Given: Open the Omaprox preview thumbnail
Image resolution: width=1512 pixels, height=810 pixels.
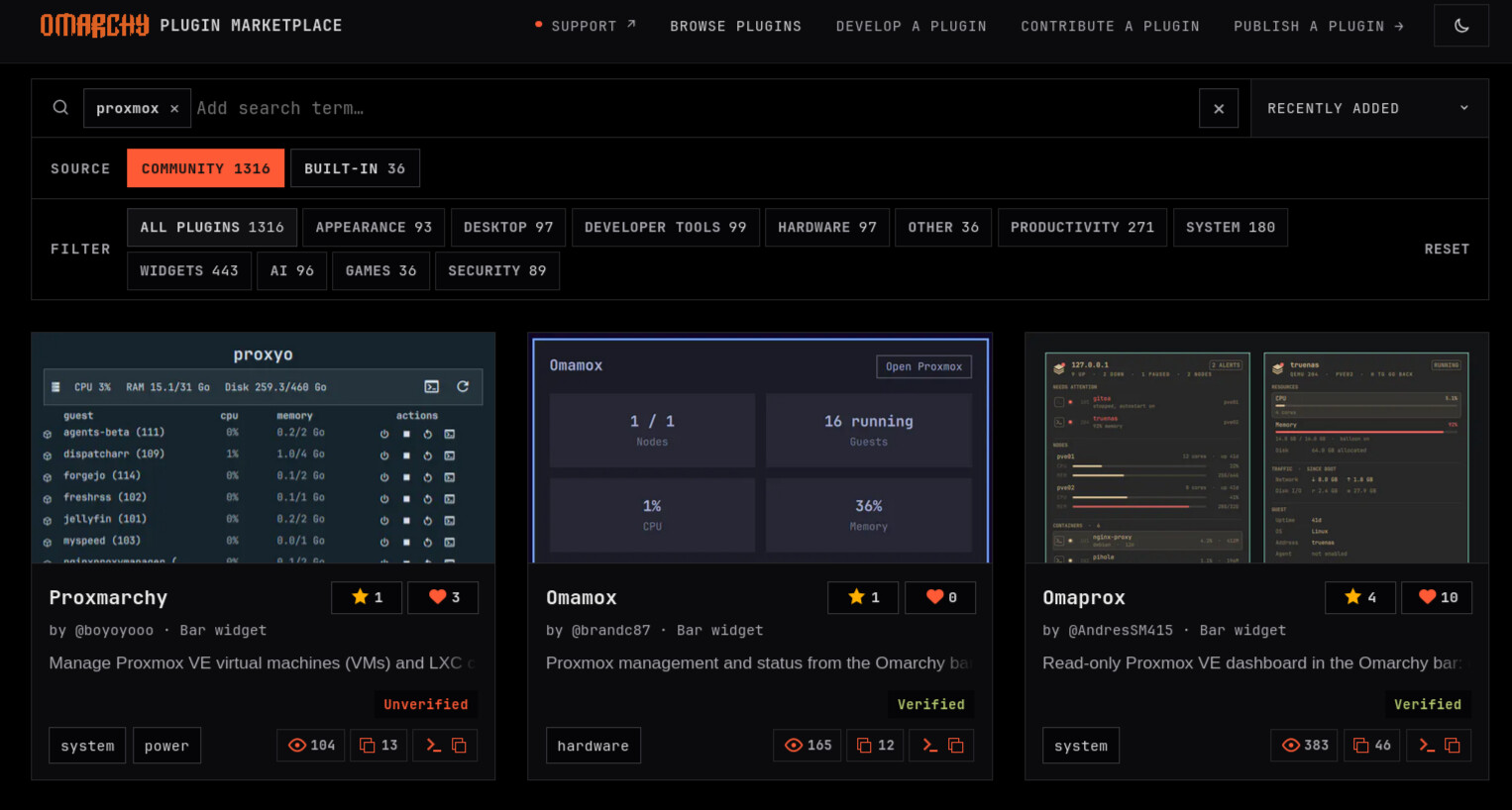Looking at the screenshot, I should coord(1256,449).
